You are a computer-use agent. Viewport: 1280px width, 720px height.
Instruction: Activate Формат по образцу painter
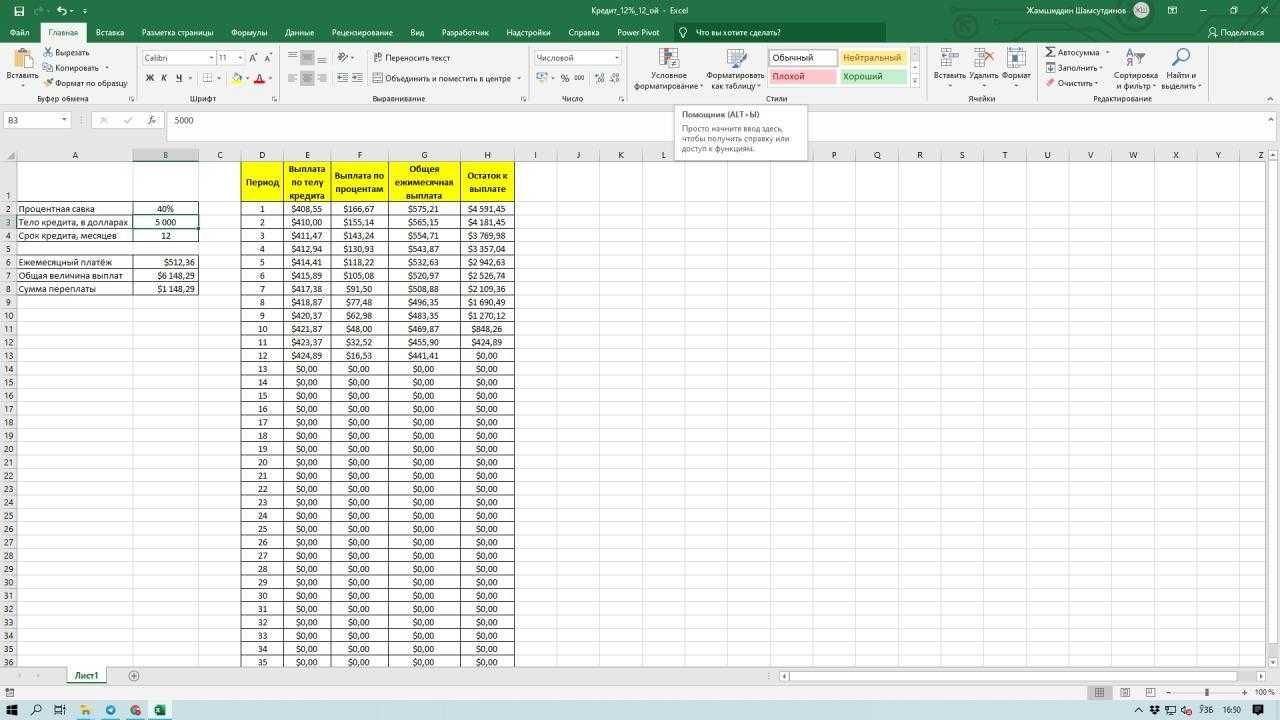tap(85, 83)
